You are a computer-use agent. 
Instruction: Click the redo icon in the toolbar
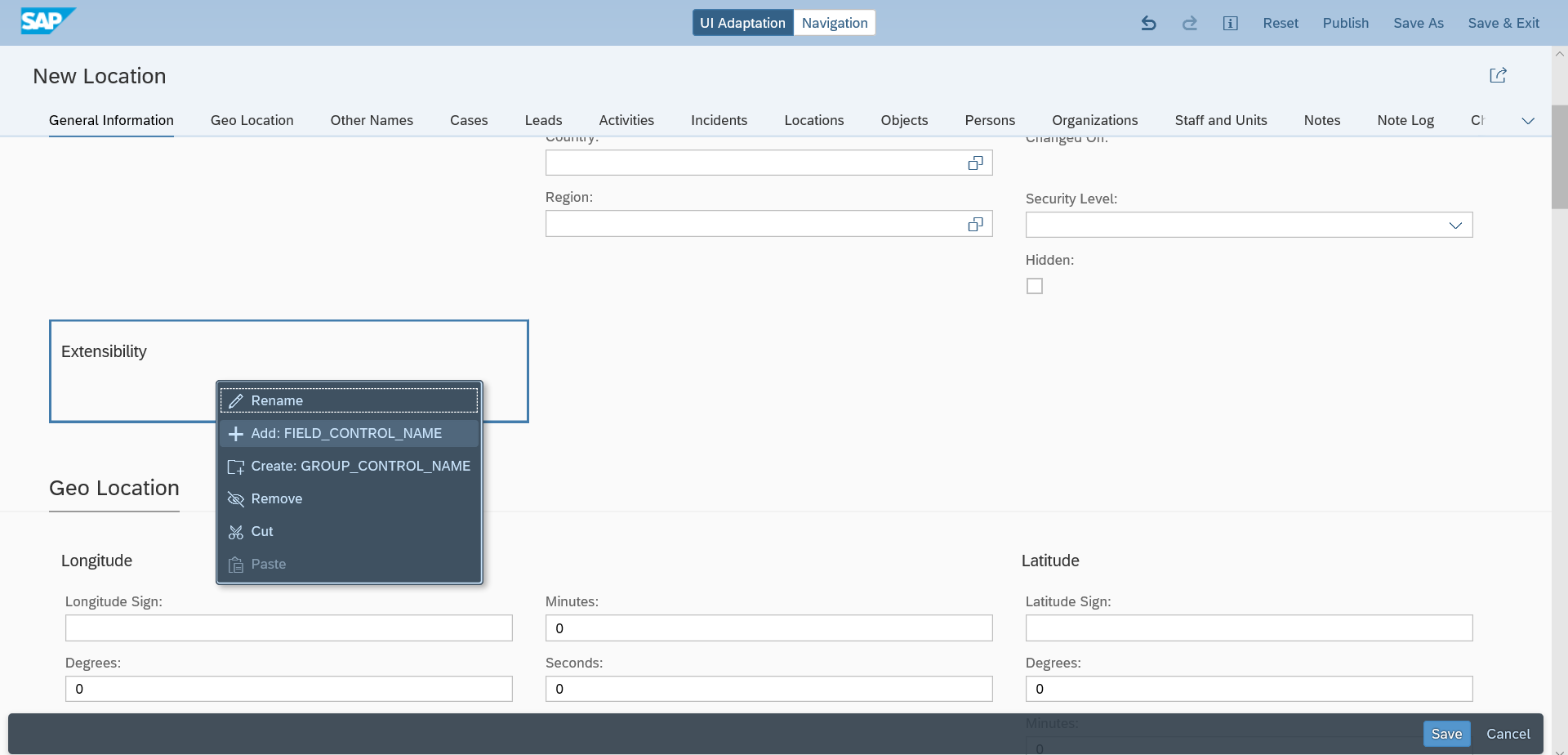(x=1189, y=23)
